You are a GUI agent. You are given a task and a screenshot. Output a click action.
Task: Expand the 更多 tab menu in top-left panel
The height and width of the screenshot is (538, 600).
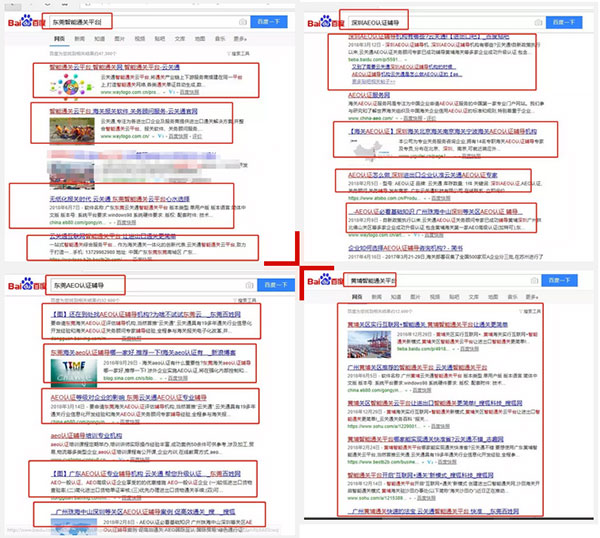pos(242,38)
